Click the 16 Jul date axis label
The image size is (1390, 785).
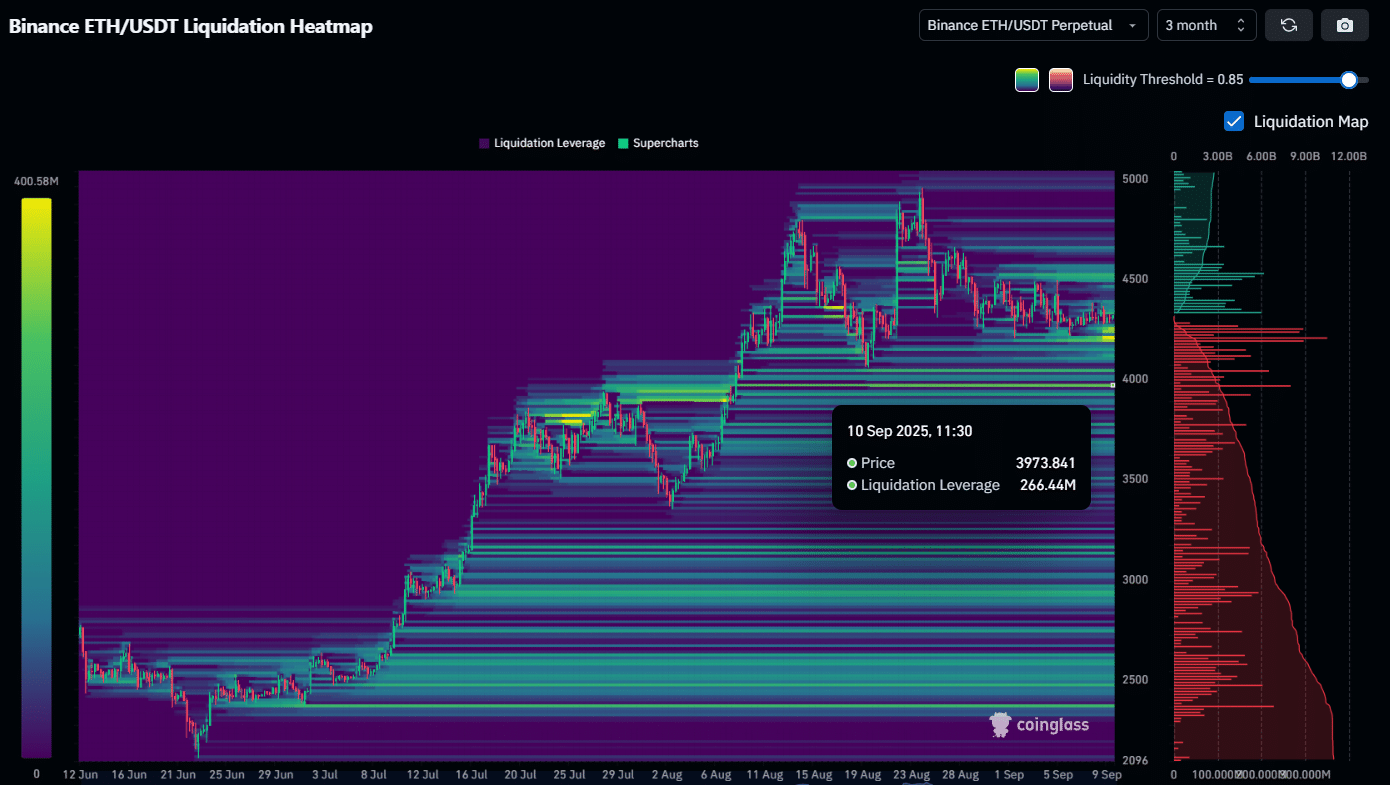[x=471, y=774]
